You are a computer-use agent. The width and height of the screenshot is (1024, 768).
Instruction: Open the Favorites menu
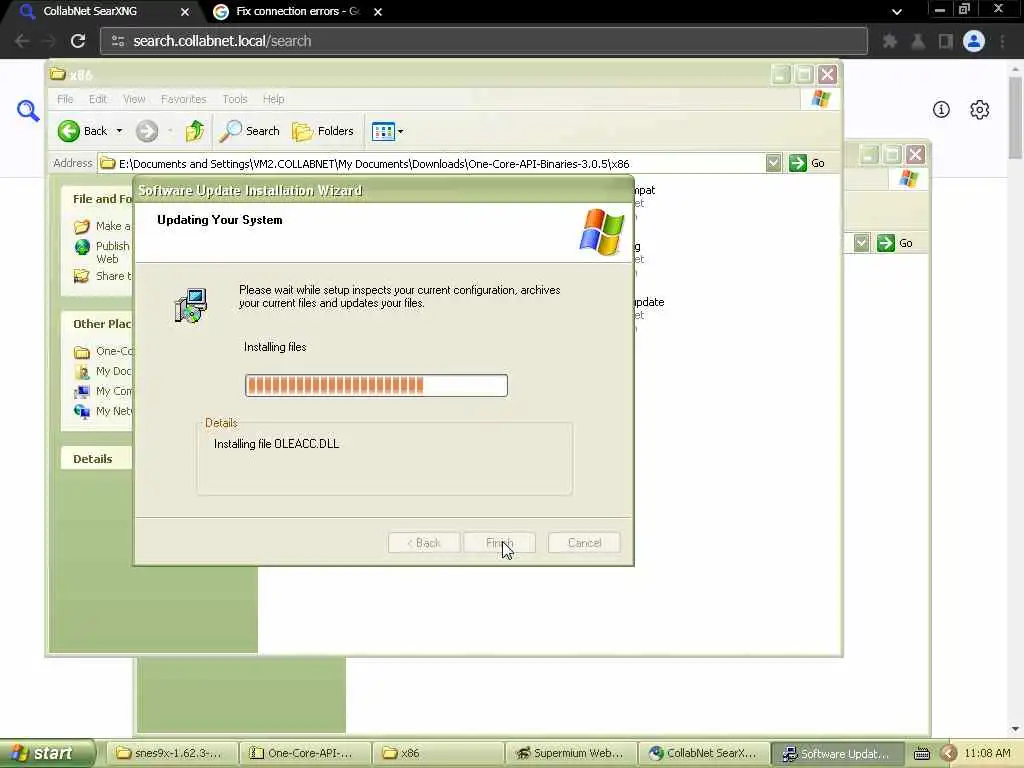click(184, 99)
